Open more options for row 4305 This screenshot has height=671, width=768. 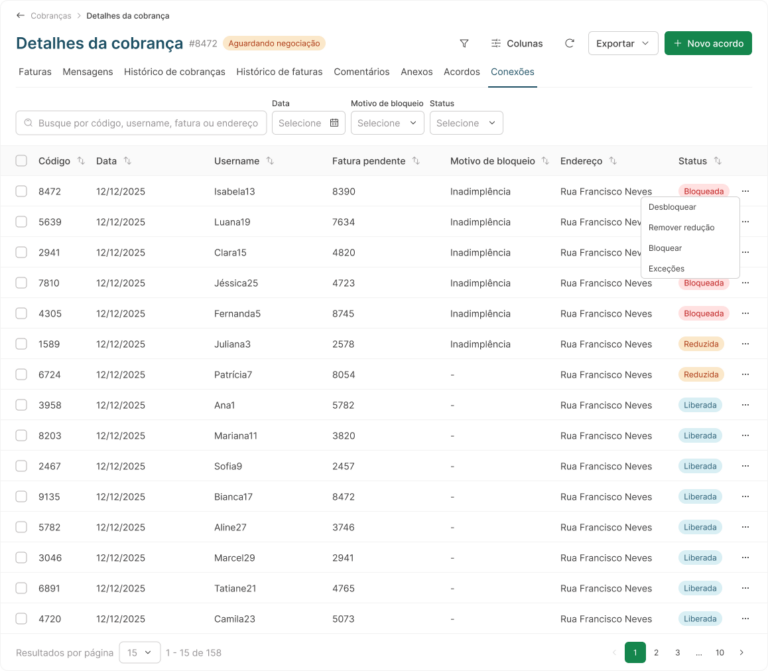coord(745,313)
